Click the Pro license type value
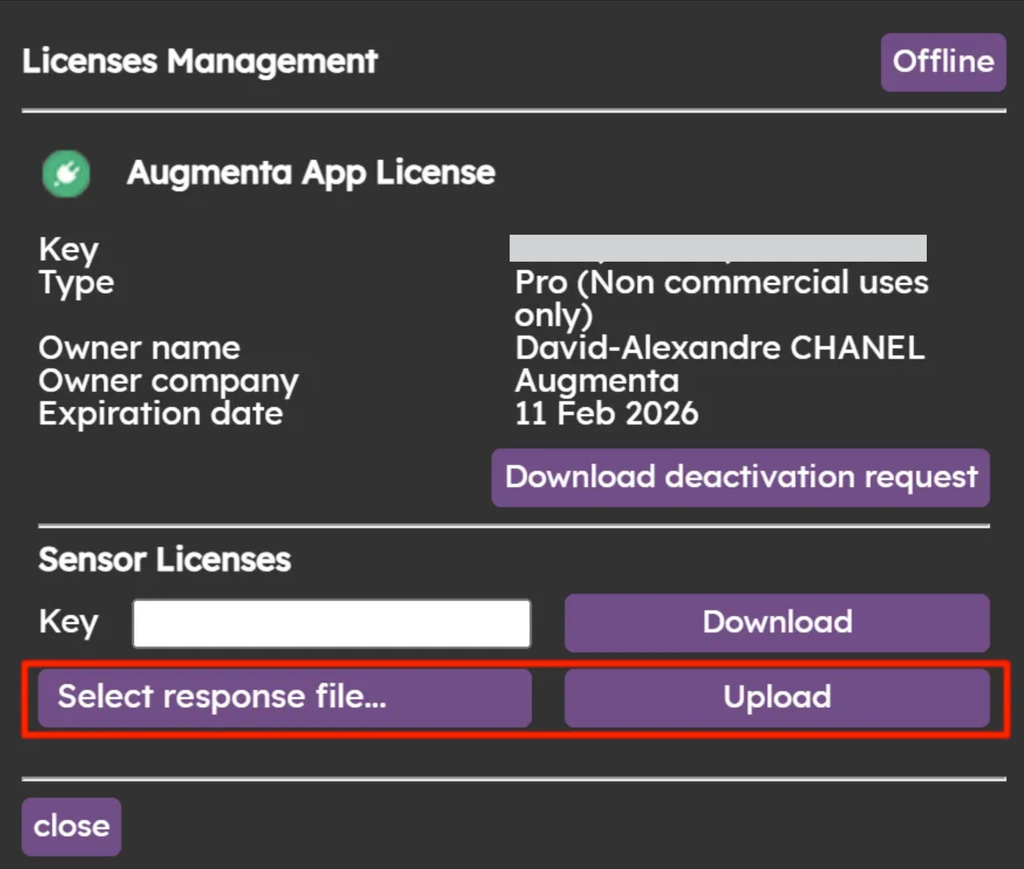The width and height of the screenshot is (1024, 869). coord(721,298)
